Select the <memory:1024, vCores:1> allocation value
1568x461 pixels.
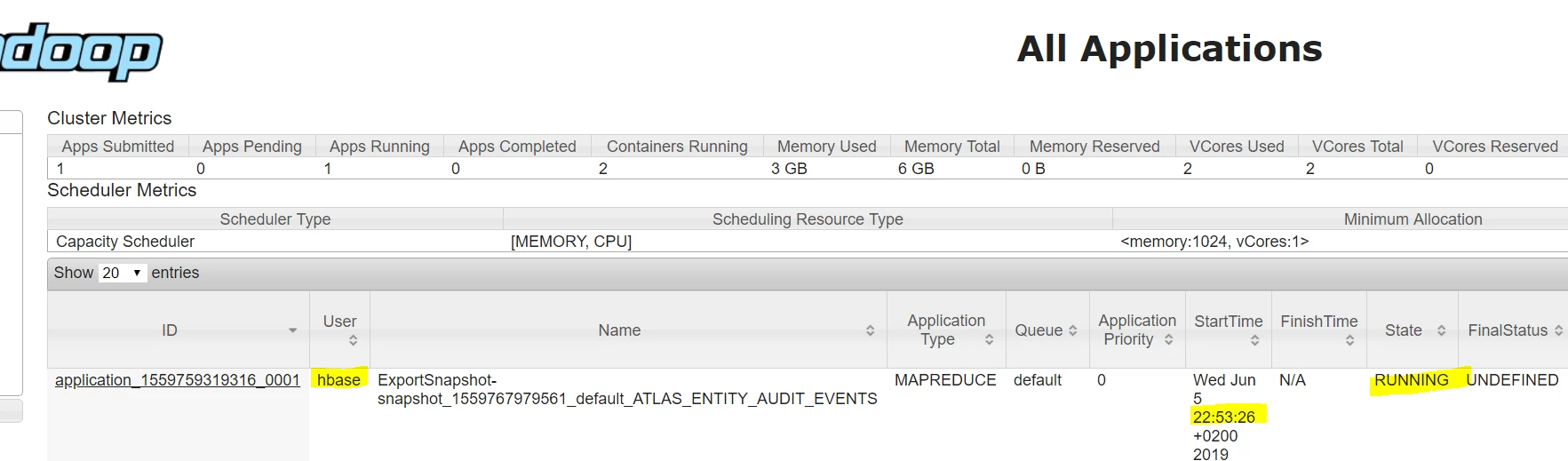point(1214,242)
